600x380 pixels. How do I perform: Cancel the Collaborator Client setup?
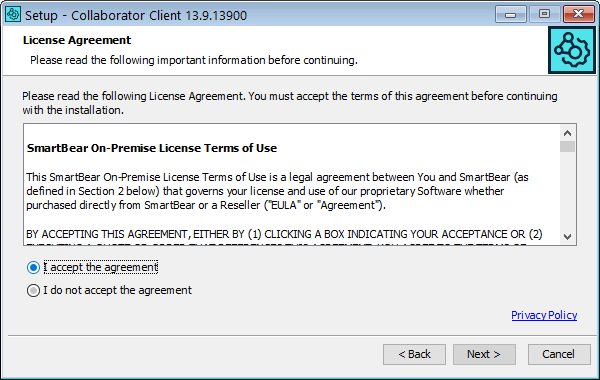559,354
